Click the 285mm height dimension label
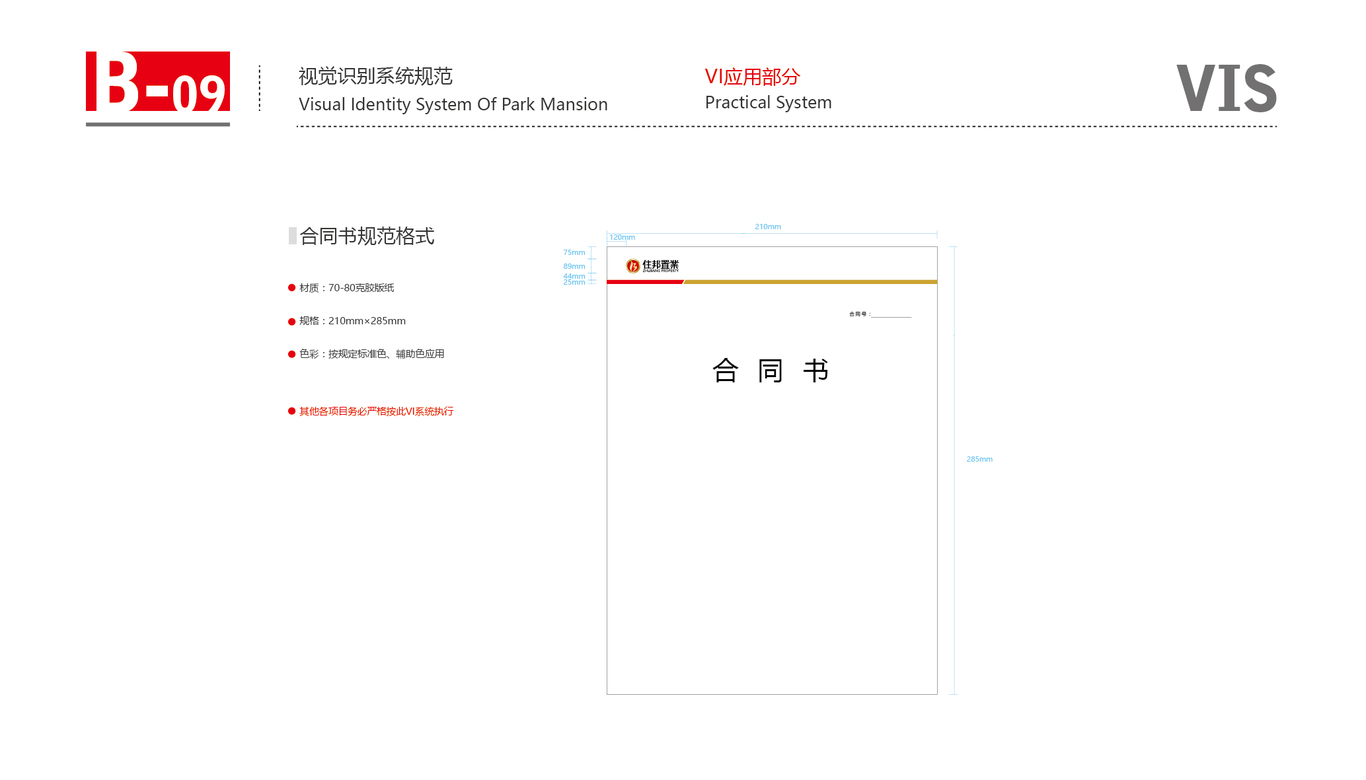Screen dimensions: 1366x780 (979, 459)
